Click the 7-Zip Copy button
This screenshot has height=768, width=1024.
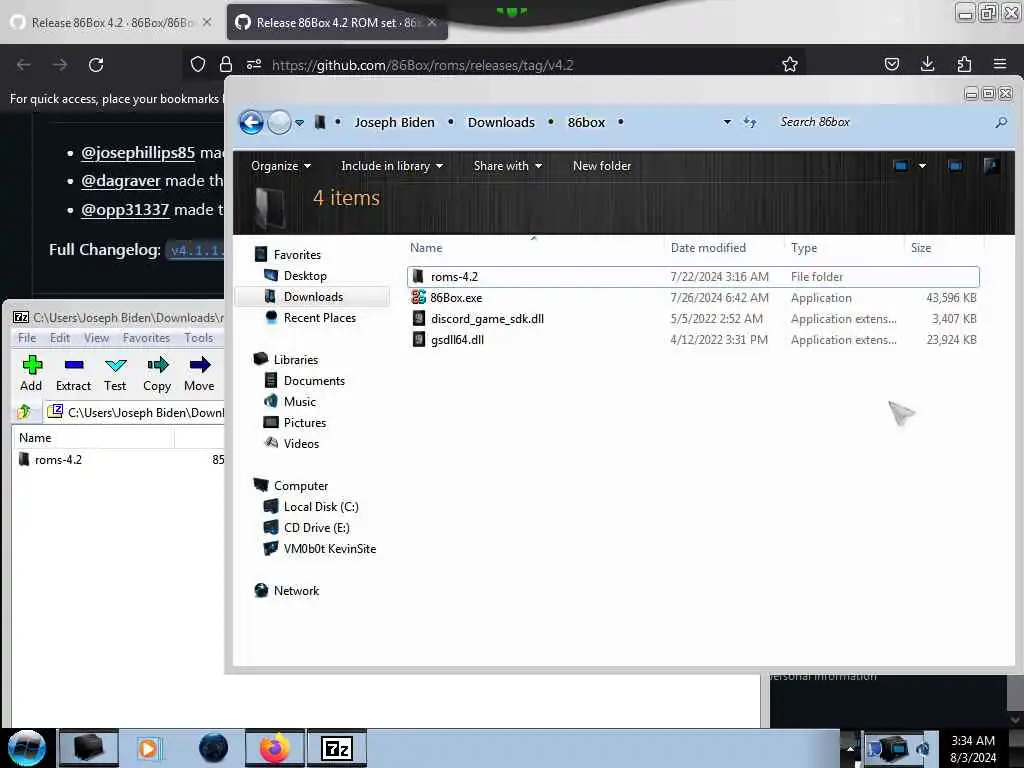(x=157, y=374)
